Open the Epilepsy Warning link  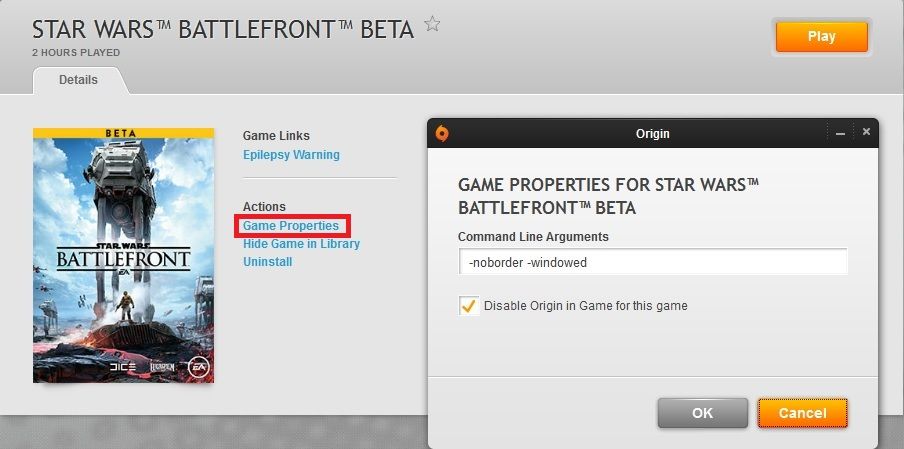[291, 155]
